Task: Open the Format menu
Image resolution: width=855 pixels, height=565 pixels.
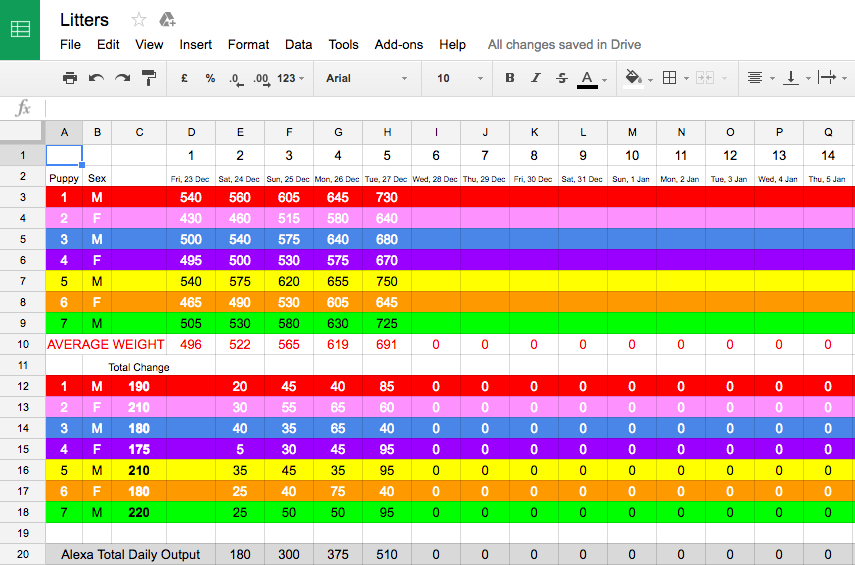Action: (248, 45)
